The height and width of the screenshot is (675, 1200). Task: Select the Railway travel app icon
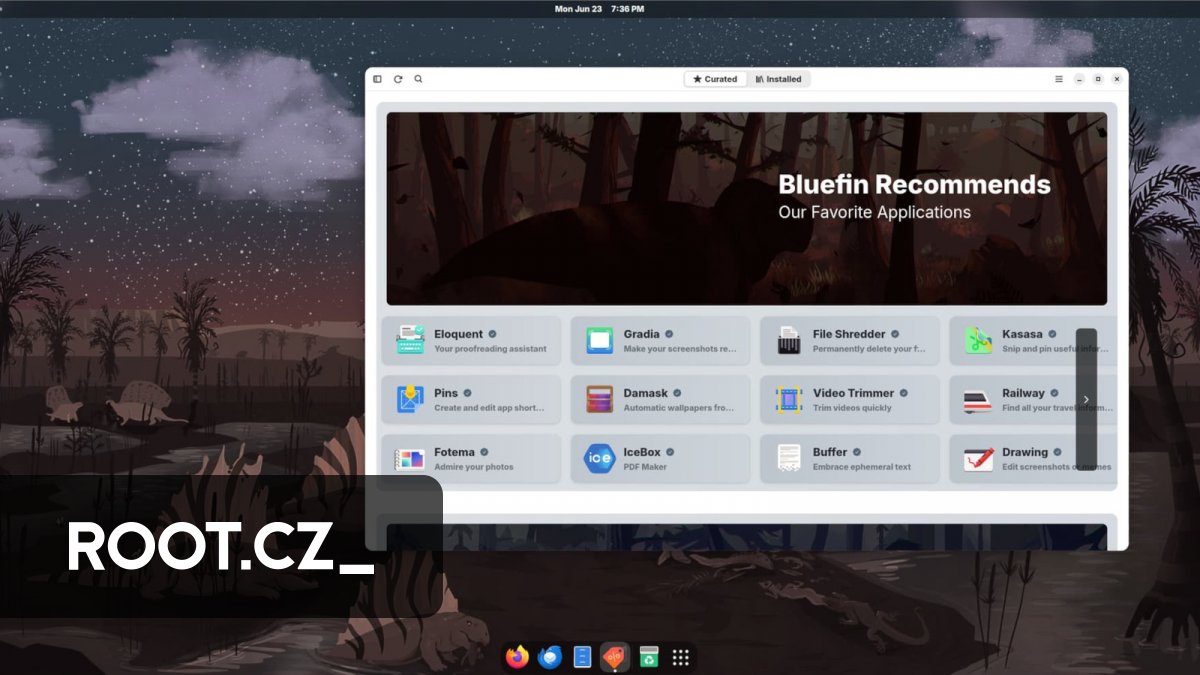(x=978, y=399)
